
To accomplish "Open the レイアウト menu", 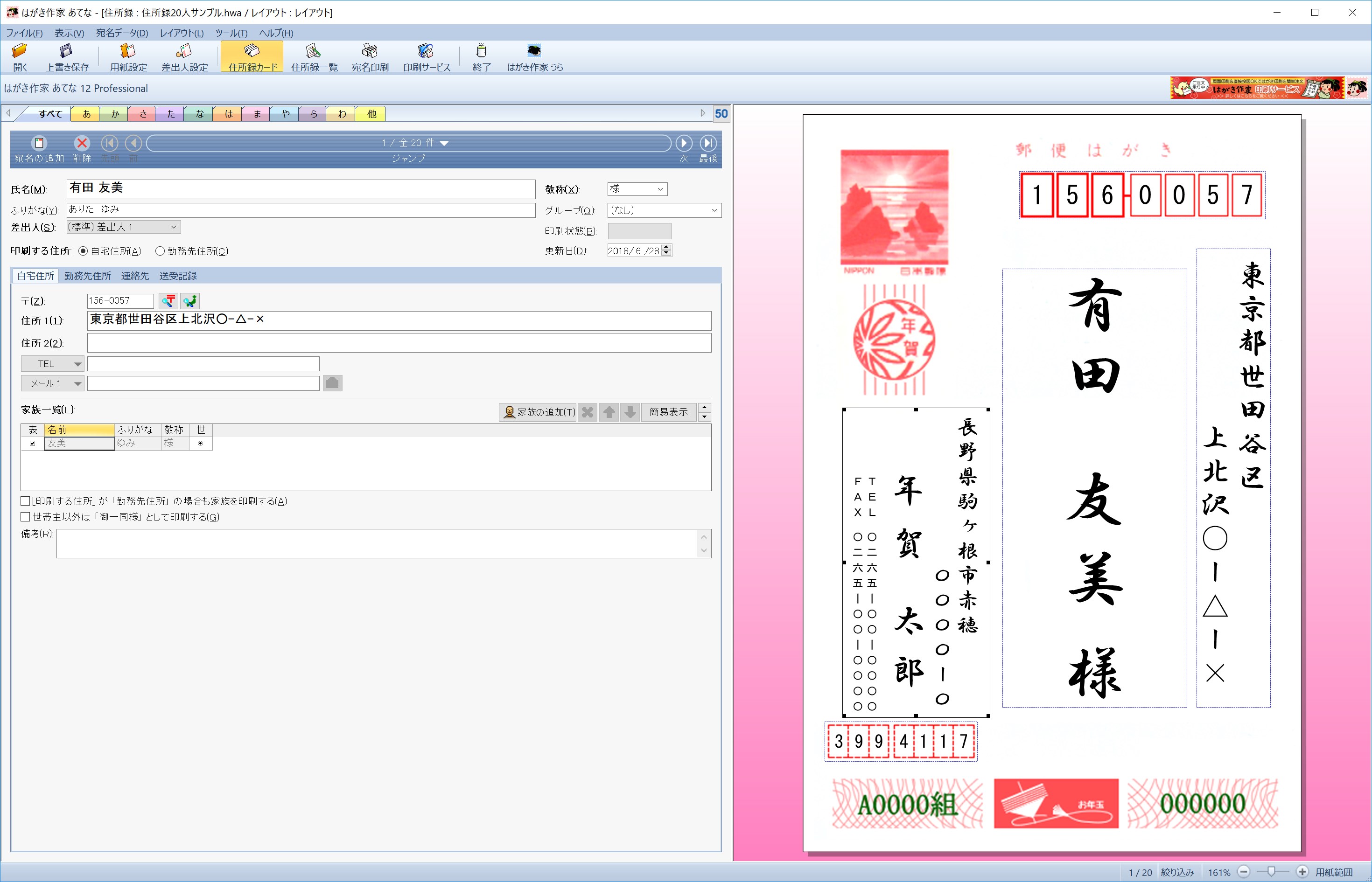I will [181, 33].
